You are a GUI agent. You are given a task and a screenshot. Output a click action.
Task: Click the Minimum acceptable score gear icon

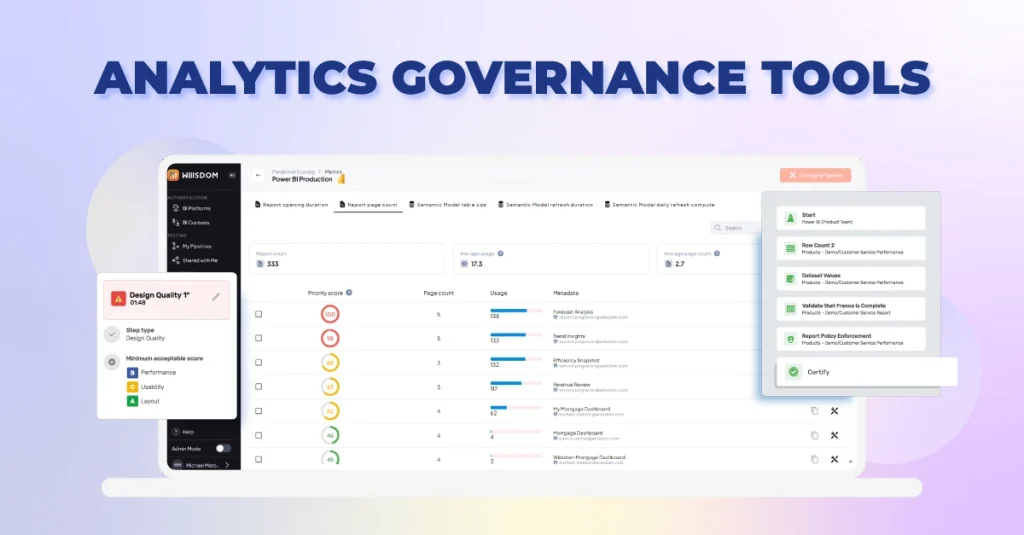pyautogui.click(x=112, y=362)
